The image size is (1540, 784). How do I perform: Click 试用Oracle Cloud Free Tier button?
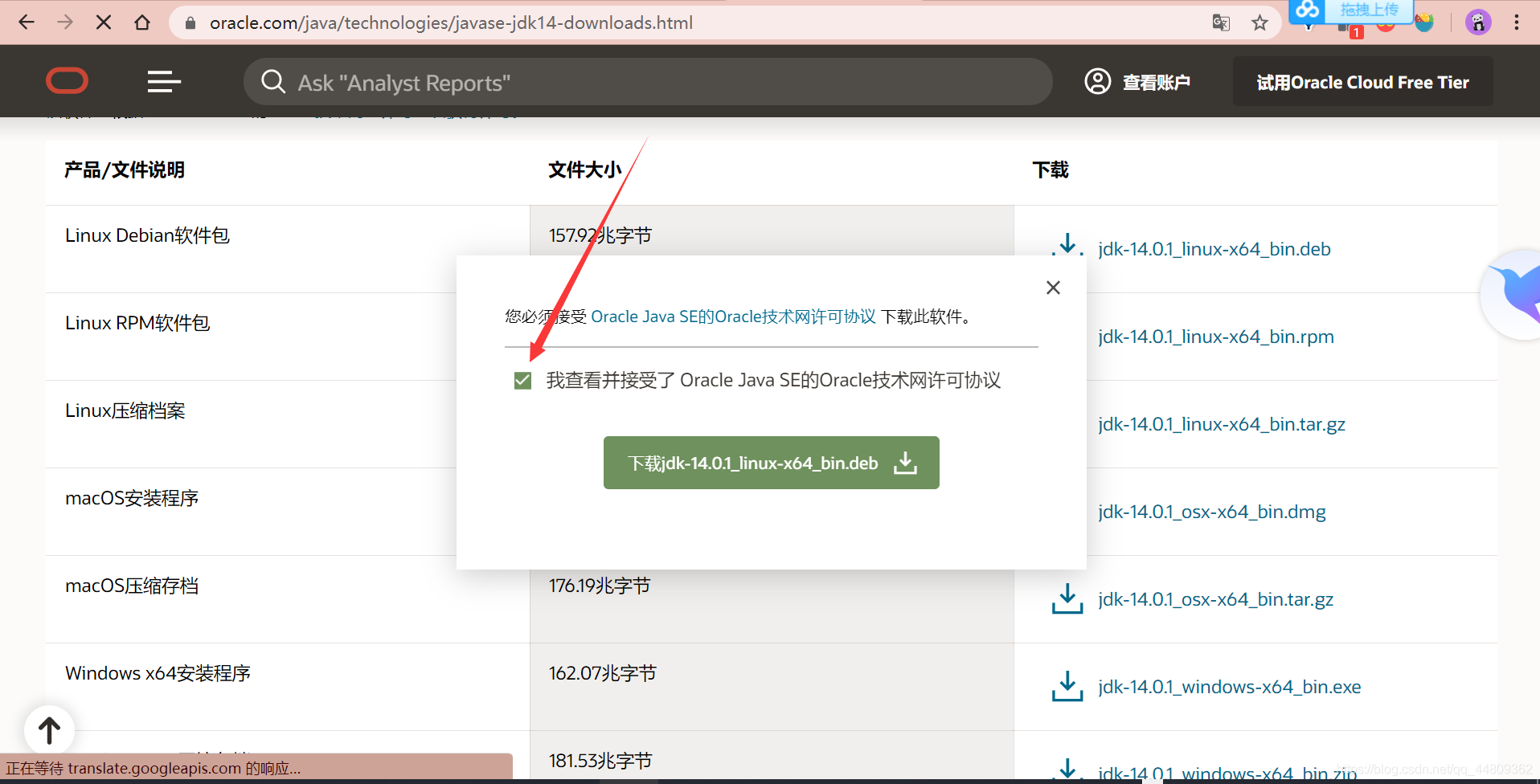tap(1363, 82)
